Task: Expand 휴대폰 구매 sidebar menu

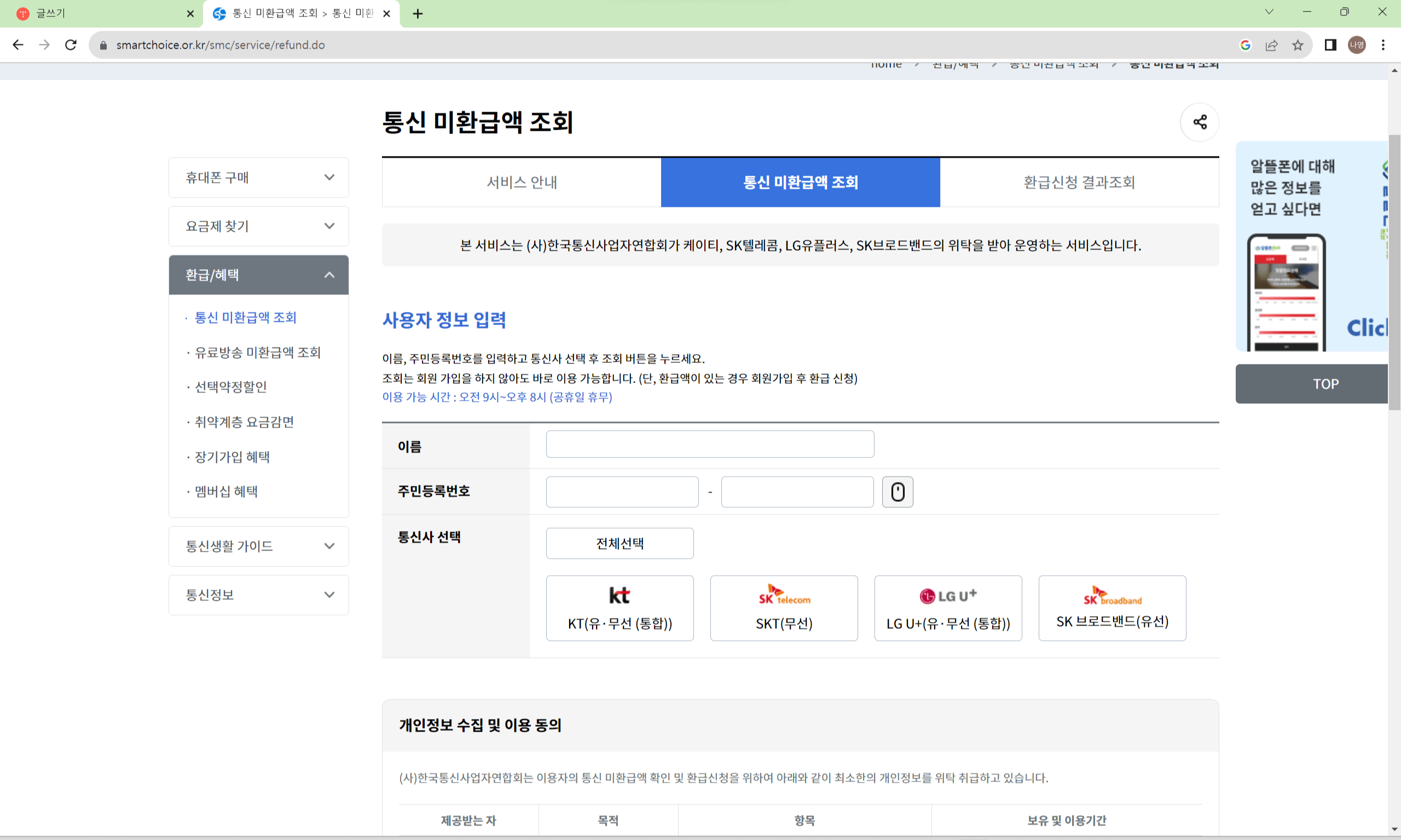Action: click(x=259, y=177)
